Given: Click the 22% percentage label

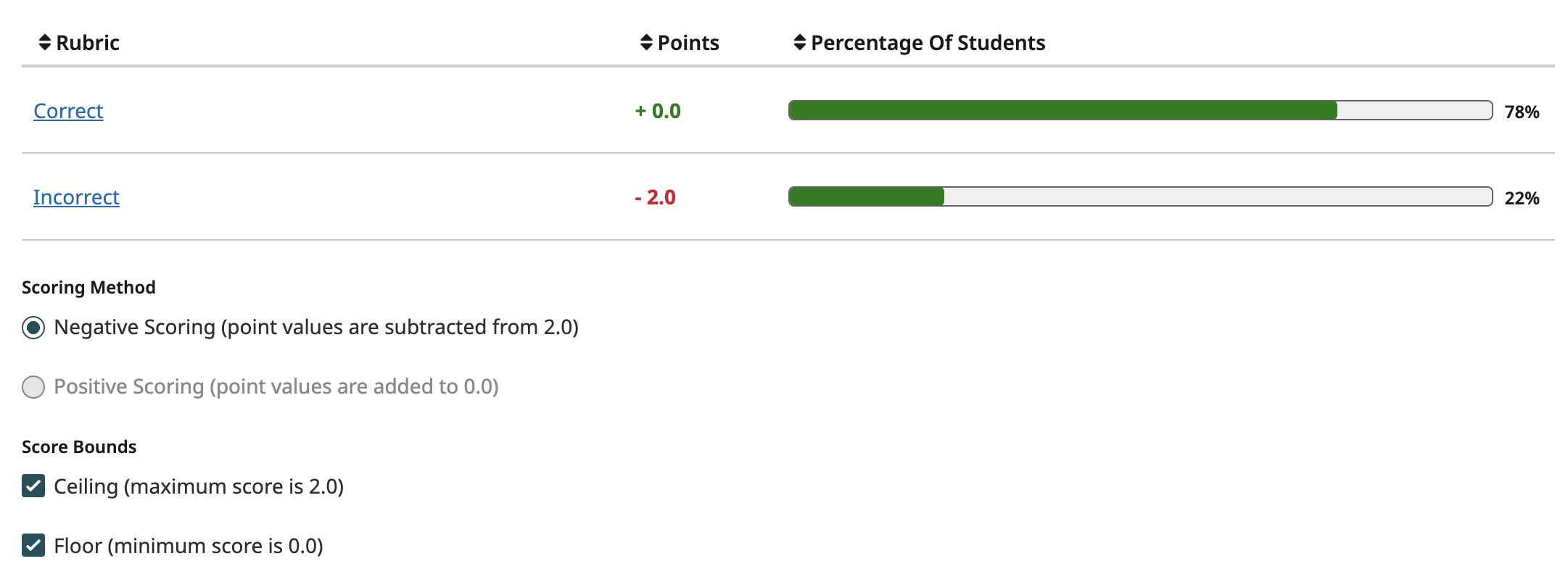Looking at the screenshot, I should tap(1522, 198).
